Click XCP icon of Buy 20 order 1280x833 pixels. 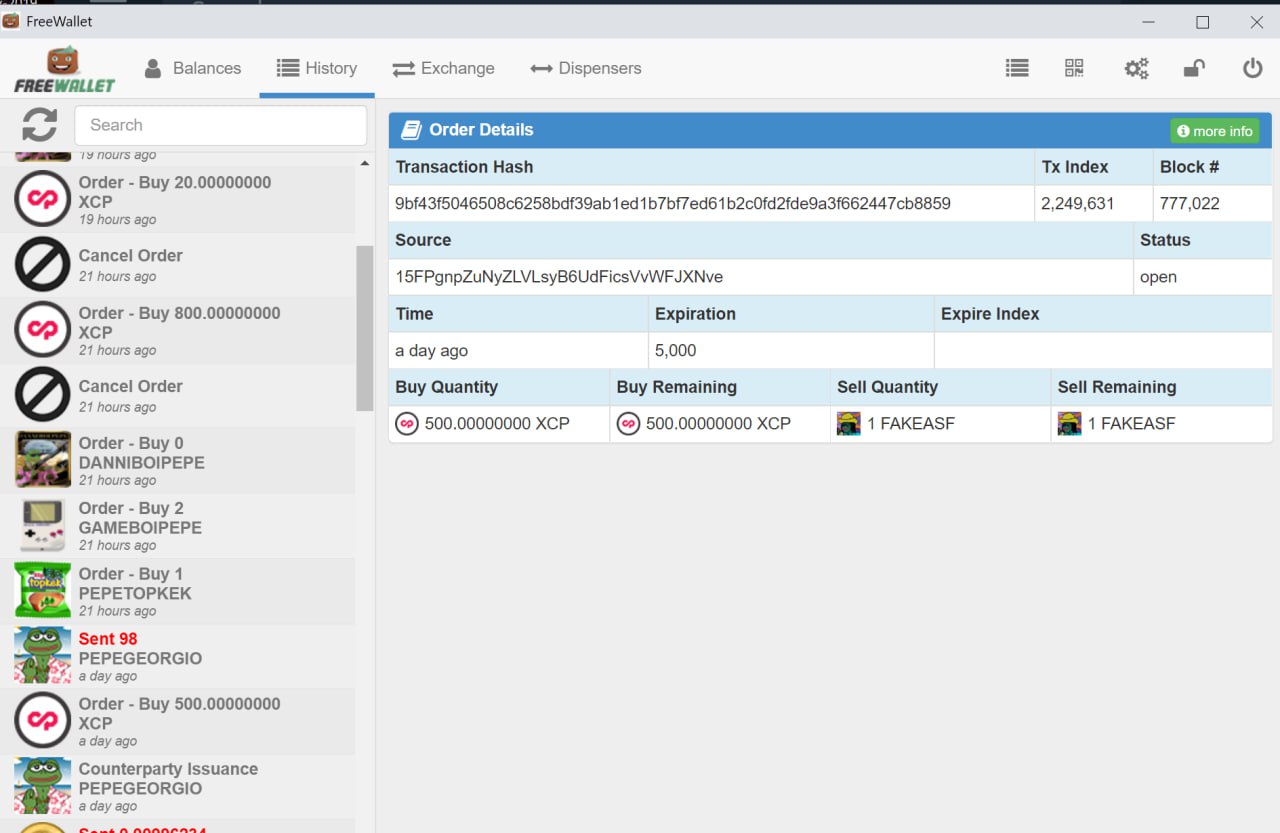coord(43,199)
